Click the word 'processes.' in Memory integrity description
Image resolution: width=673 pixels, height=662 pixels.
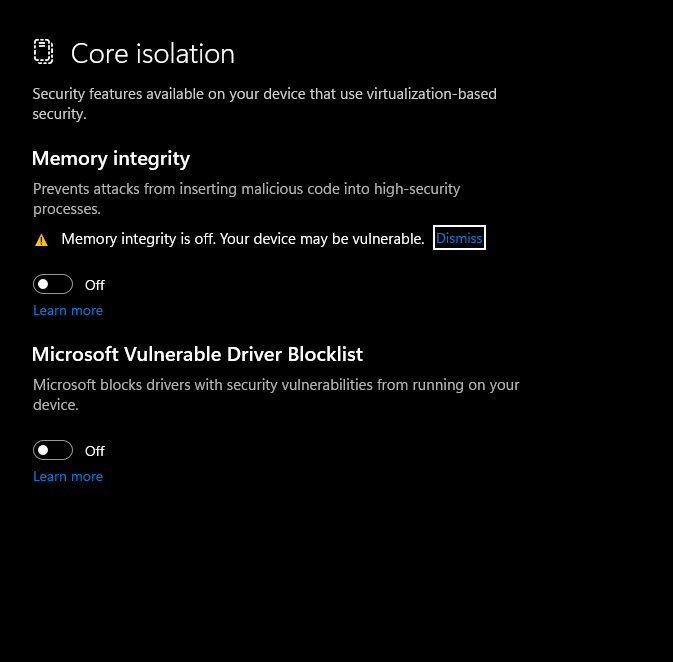[x=67, y=210]
